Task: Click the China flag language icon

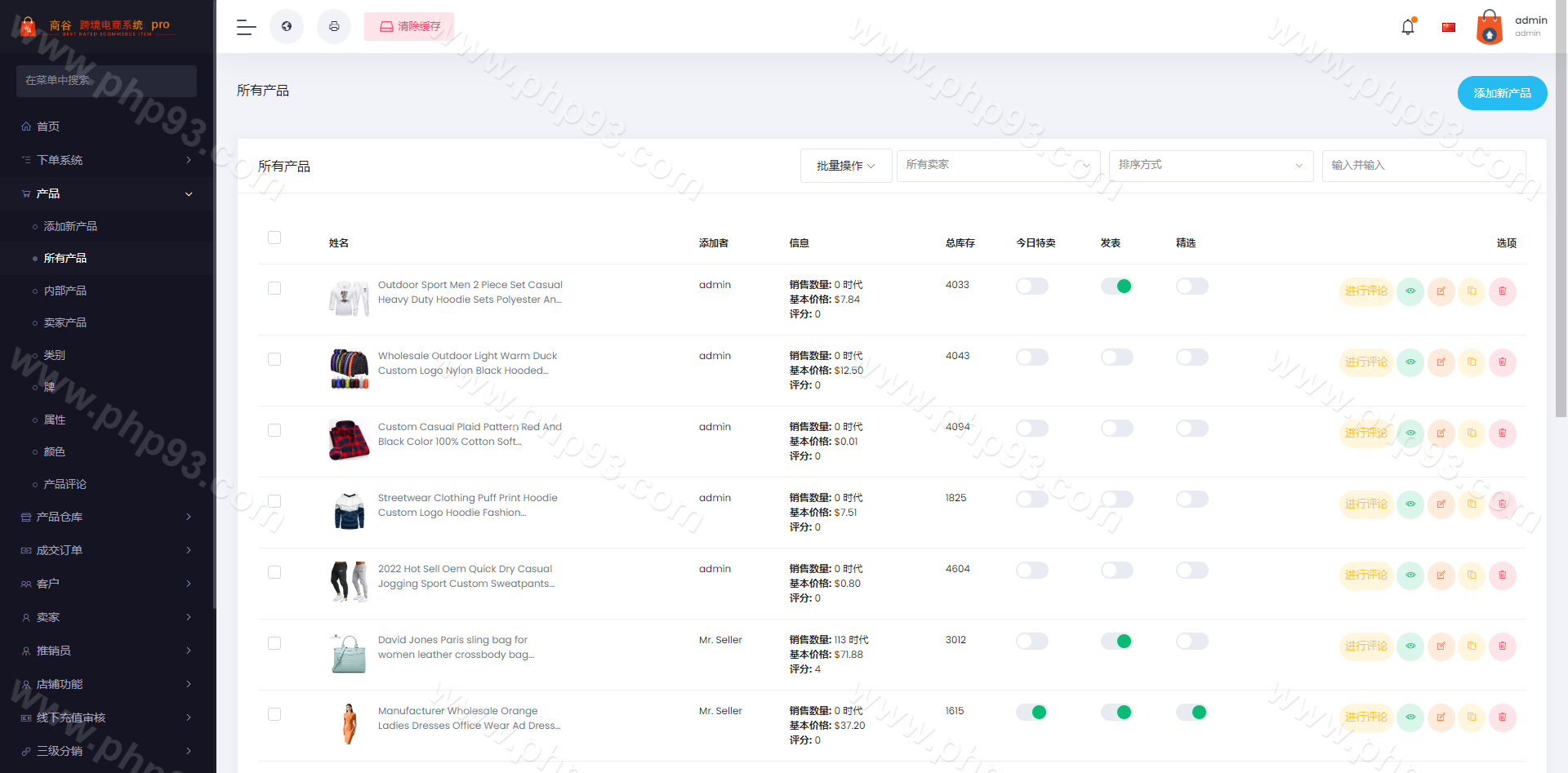Action: [x=1449, y=27]
